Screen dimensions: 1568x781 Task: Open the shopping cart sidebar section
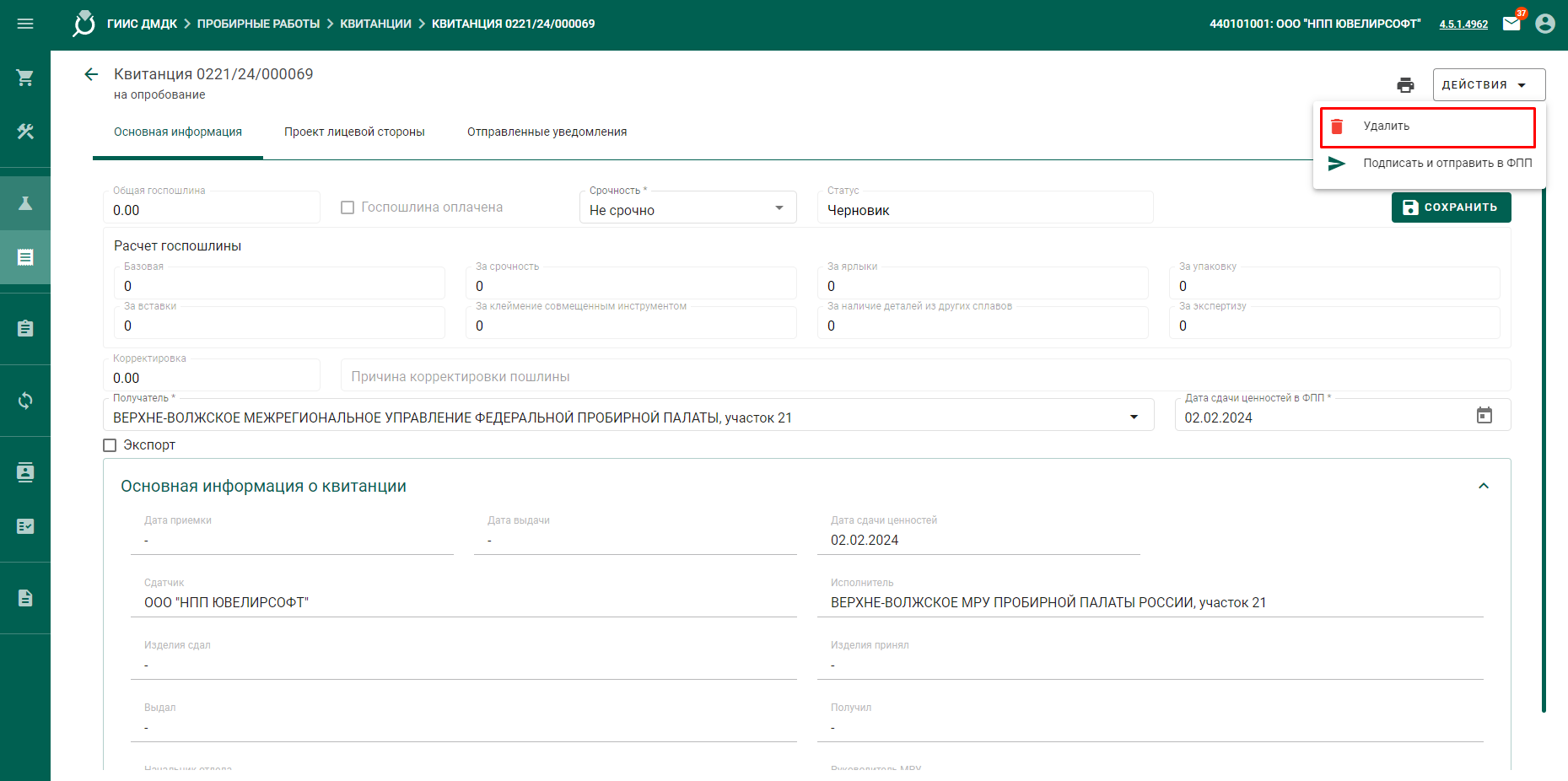click(25, 78)
